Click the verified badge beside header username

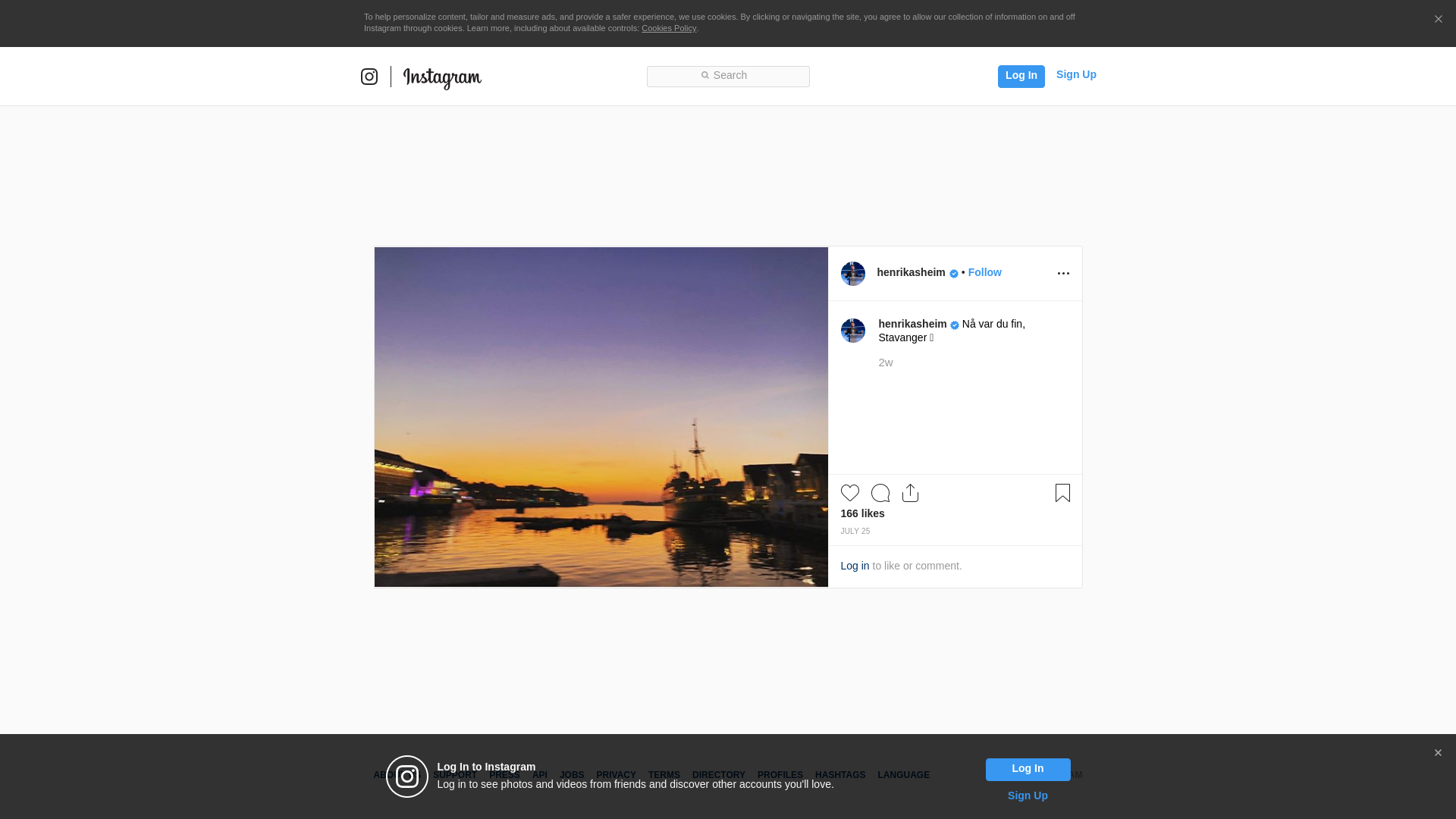click(x=954, y=274)
